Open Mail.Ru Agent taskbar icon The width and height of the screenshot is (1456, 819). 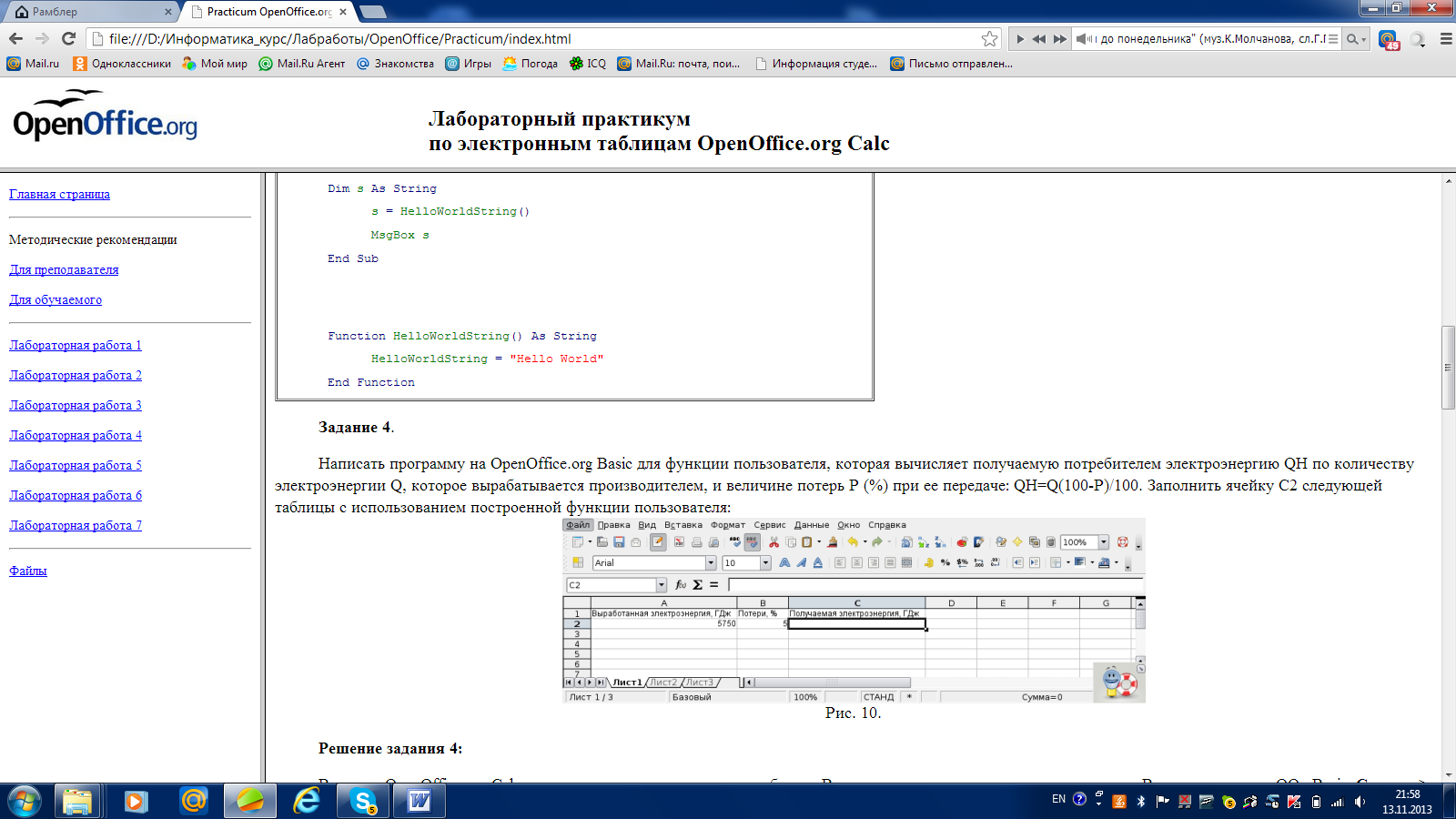193,801
